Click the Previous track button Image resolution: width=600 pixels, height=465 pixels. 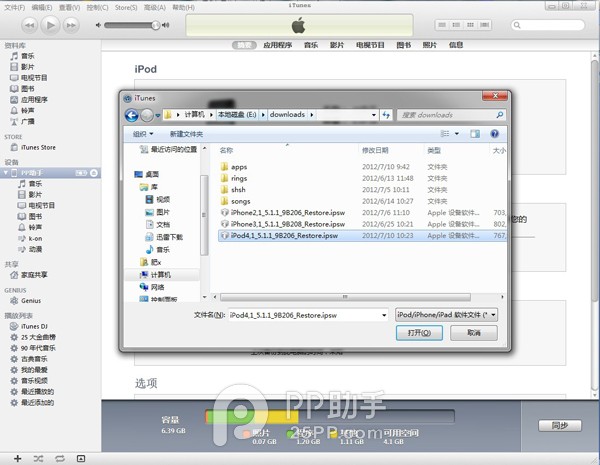point(29,25)
